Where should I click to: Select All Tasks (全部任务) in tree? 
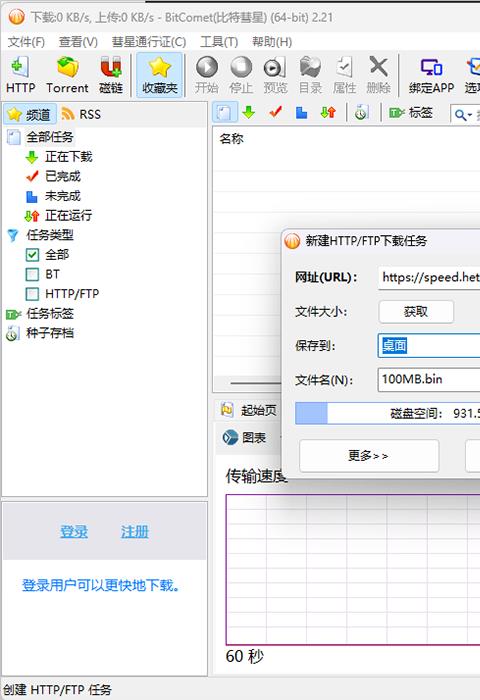[50, 137]
